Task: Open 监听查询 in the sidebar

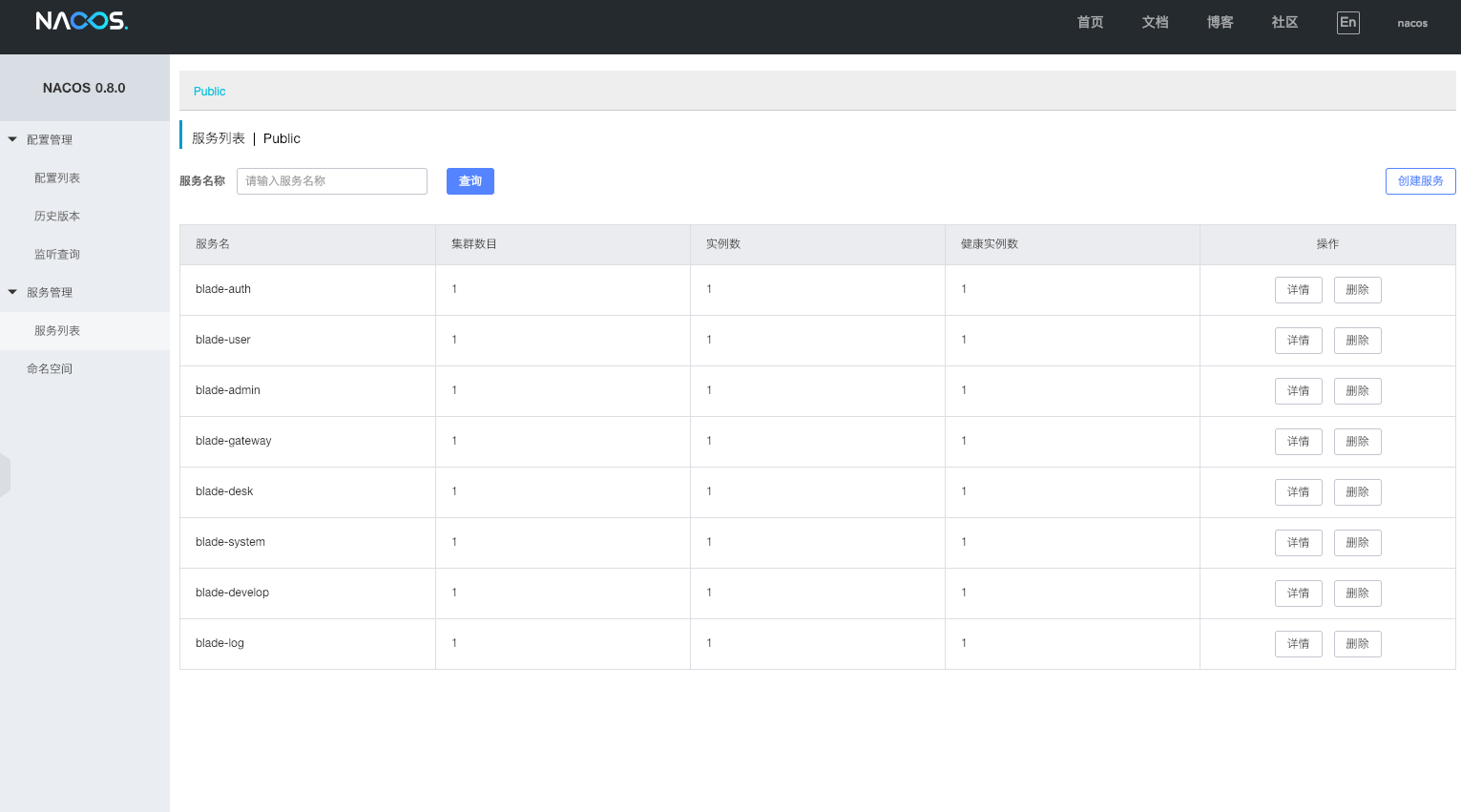Action: click(57, 255)
